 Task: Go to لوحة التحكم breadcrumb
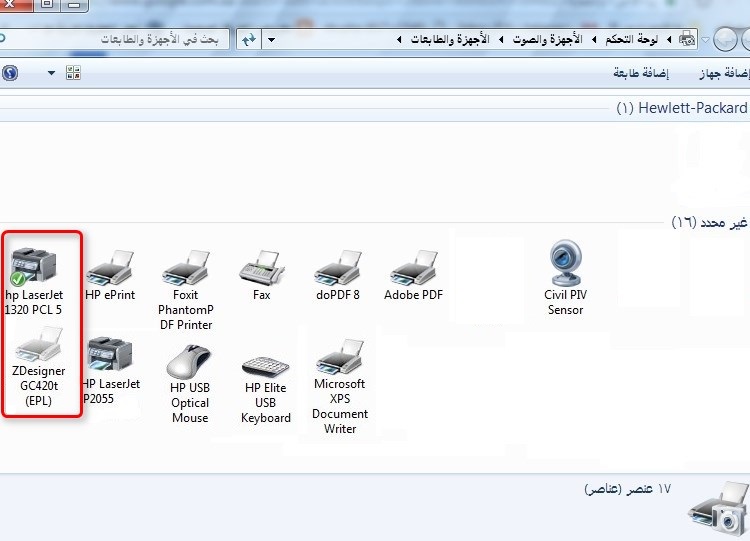pyautogui.click(x=631, y=39)
